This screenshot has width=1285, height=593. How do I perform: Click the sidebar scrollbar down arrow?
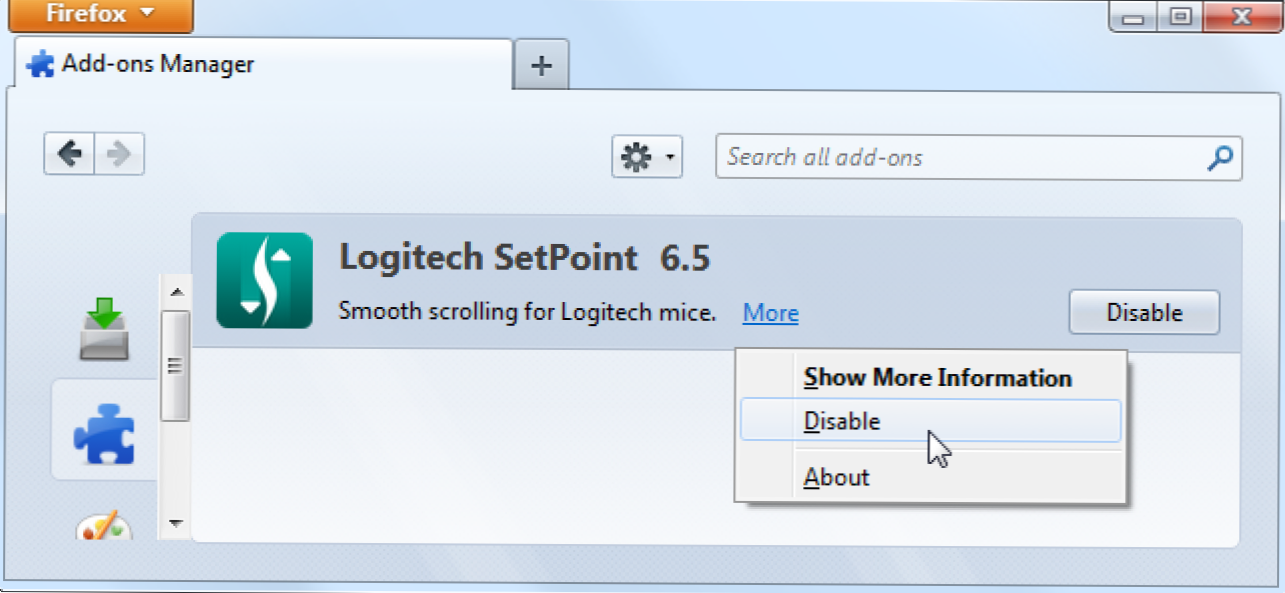coord(176,523)
